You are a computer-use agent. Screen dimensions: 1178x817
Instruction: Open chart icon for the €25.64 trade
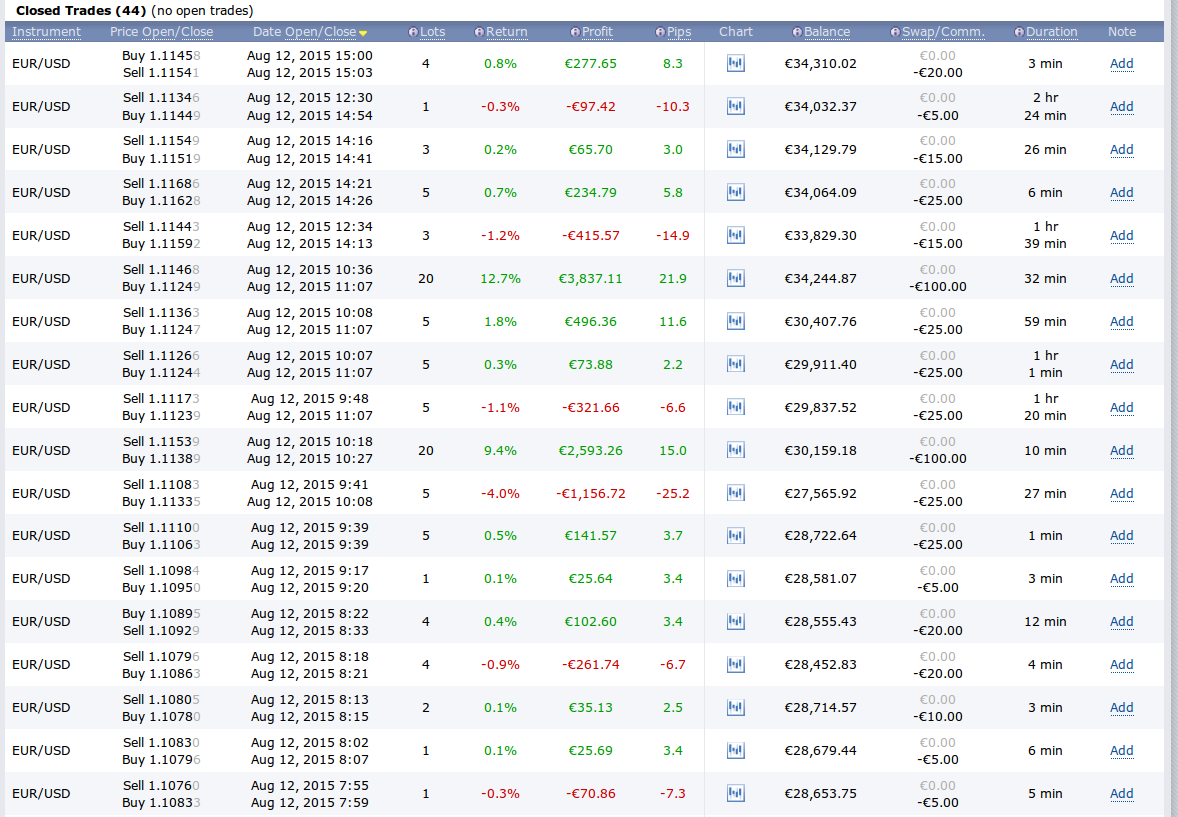pyautogui.click(x=736, y=579)
